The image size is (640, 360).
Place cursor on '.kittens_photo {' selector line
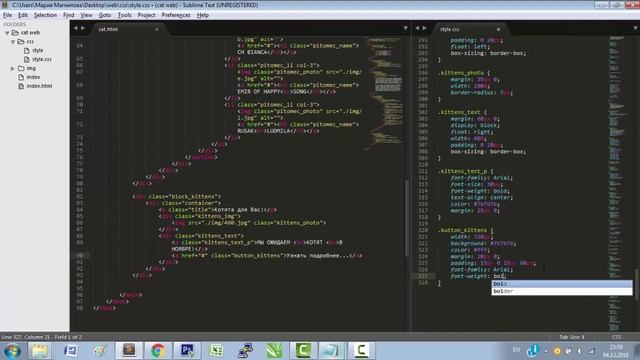pyautogui.click(x=464, y=73)
